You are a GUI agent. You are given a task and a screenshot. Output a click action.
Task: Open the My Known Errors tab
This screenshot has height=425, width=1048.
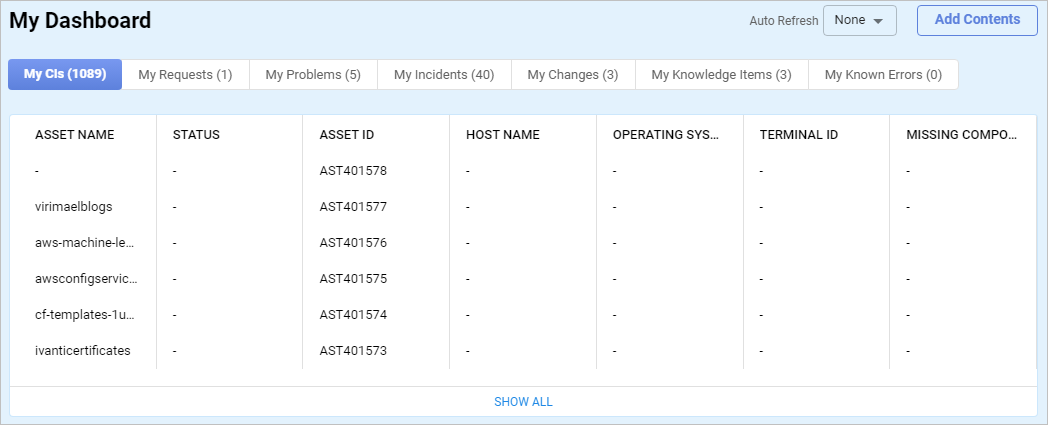[x=883, y=74]
